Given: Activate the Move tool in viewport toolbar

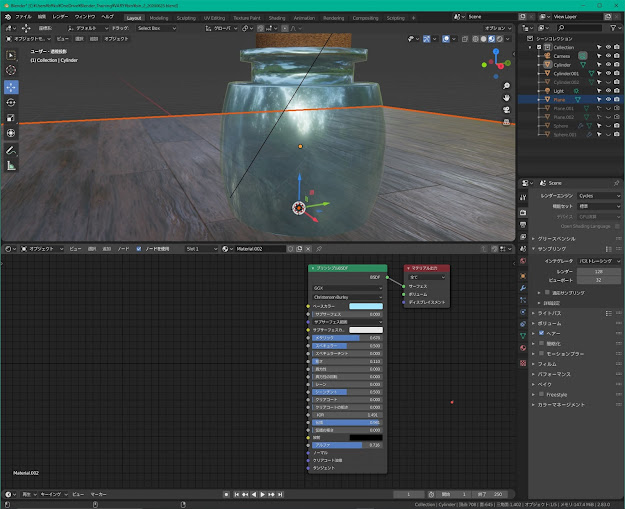Looking at the screenshot, I should (11, 87).
